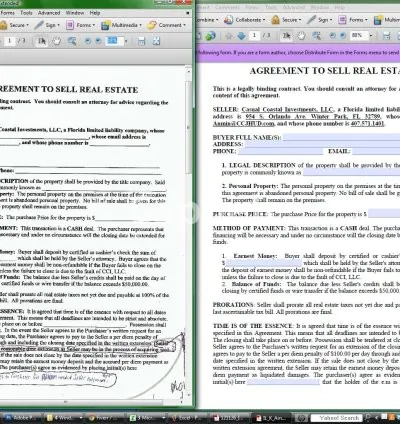Click the purchaser initial(s) here field

pyautogui.click(x=283, y=382)
